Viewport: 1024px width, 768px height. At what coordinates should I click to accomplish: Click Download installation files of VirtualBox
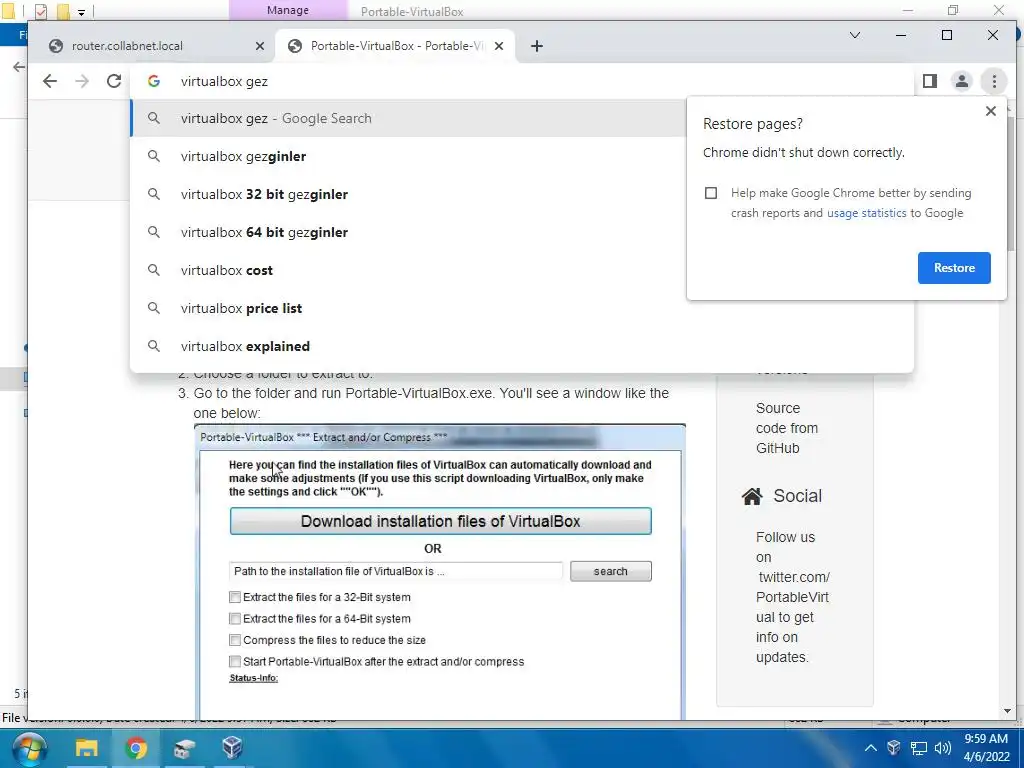tap(440, 521)
